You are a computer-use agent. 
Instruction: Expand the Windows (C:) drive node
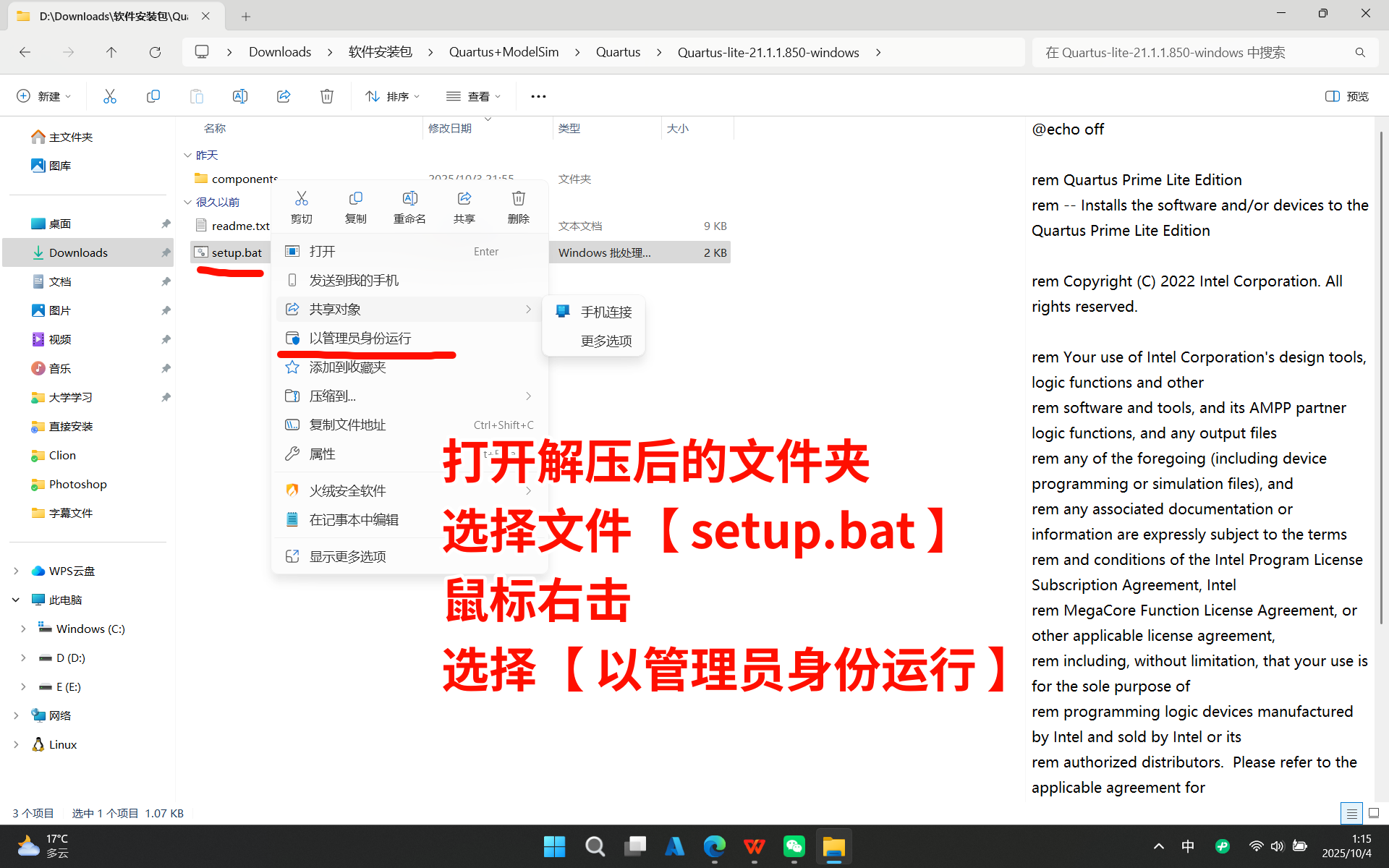click(23, 629)
